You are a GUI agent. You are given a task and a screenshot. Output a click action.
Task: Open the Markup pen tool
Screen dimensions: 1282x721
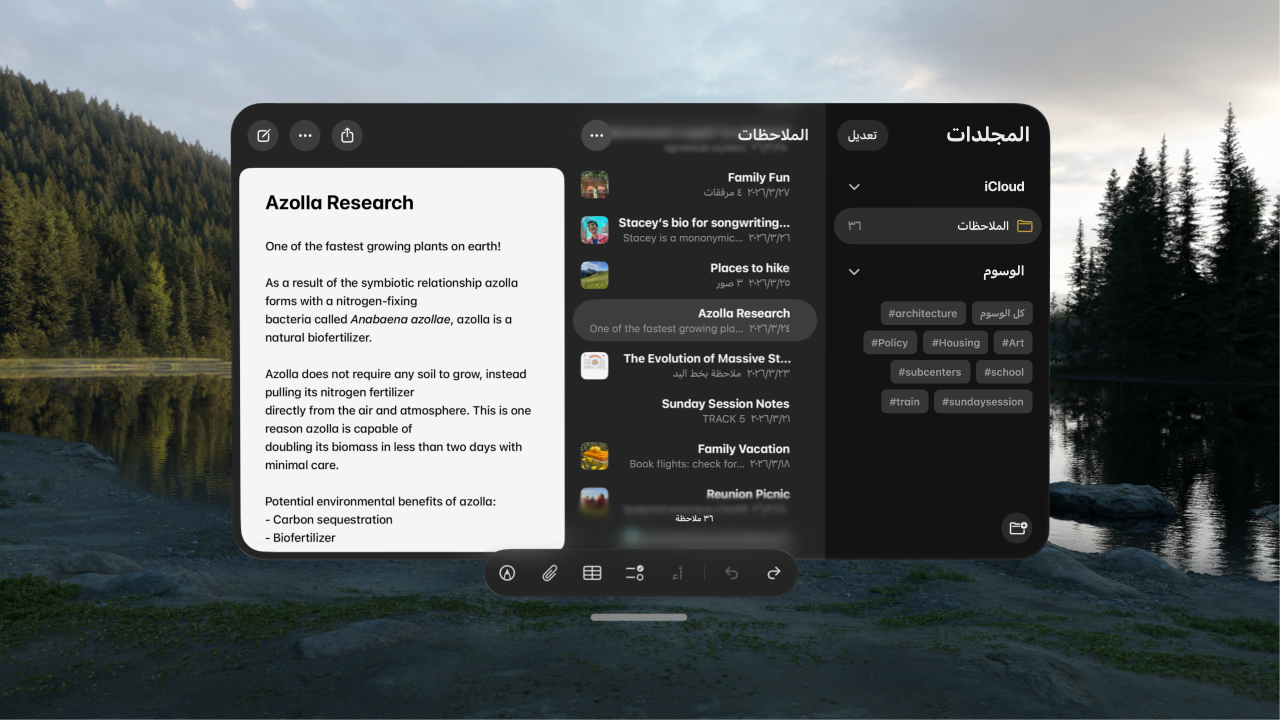click(507, 573)
